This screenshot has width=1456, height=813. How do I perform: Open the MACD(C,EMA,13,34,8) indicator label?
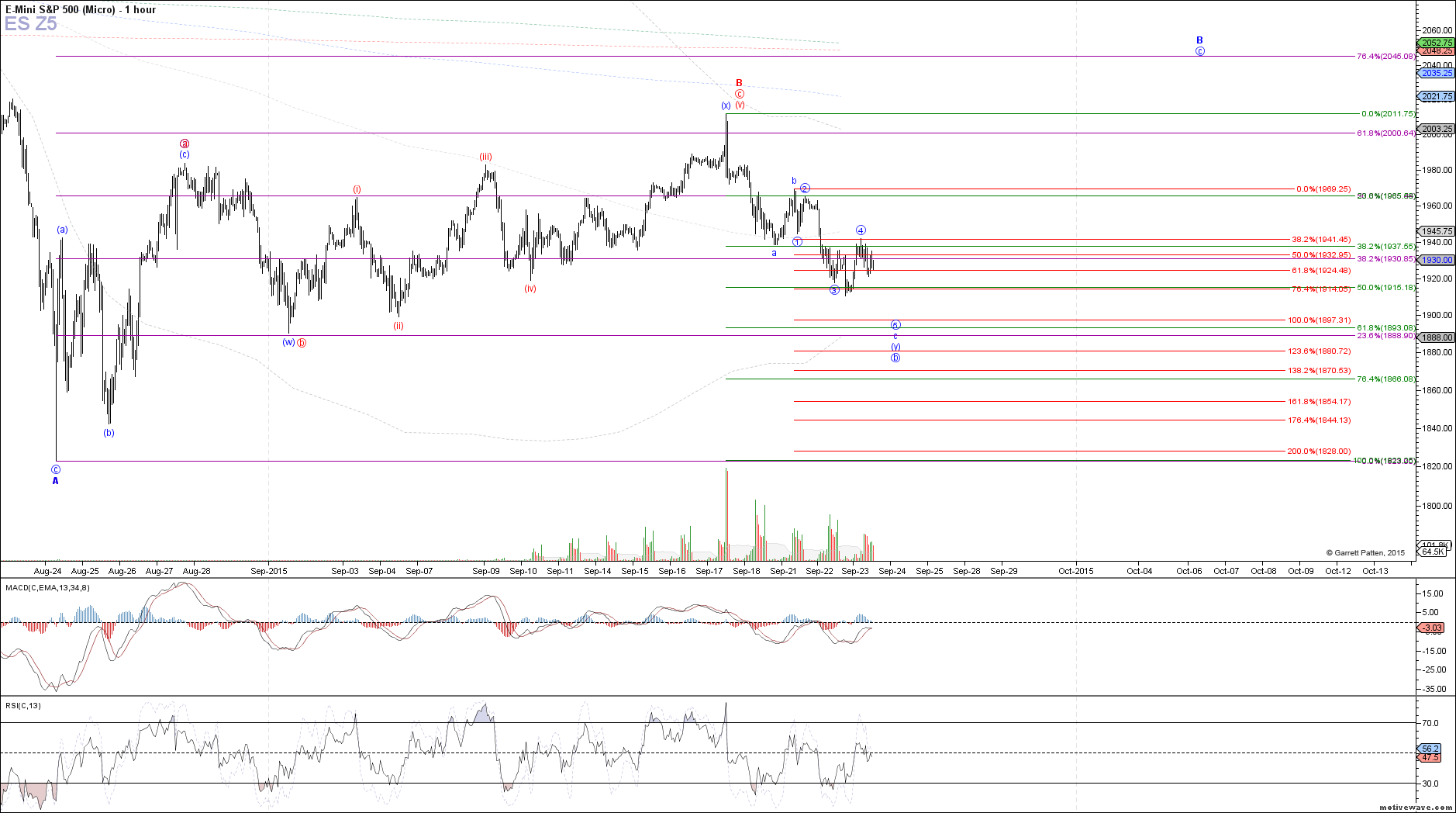point(47,588)
